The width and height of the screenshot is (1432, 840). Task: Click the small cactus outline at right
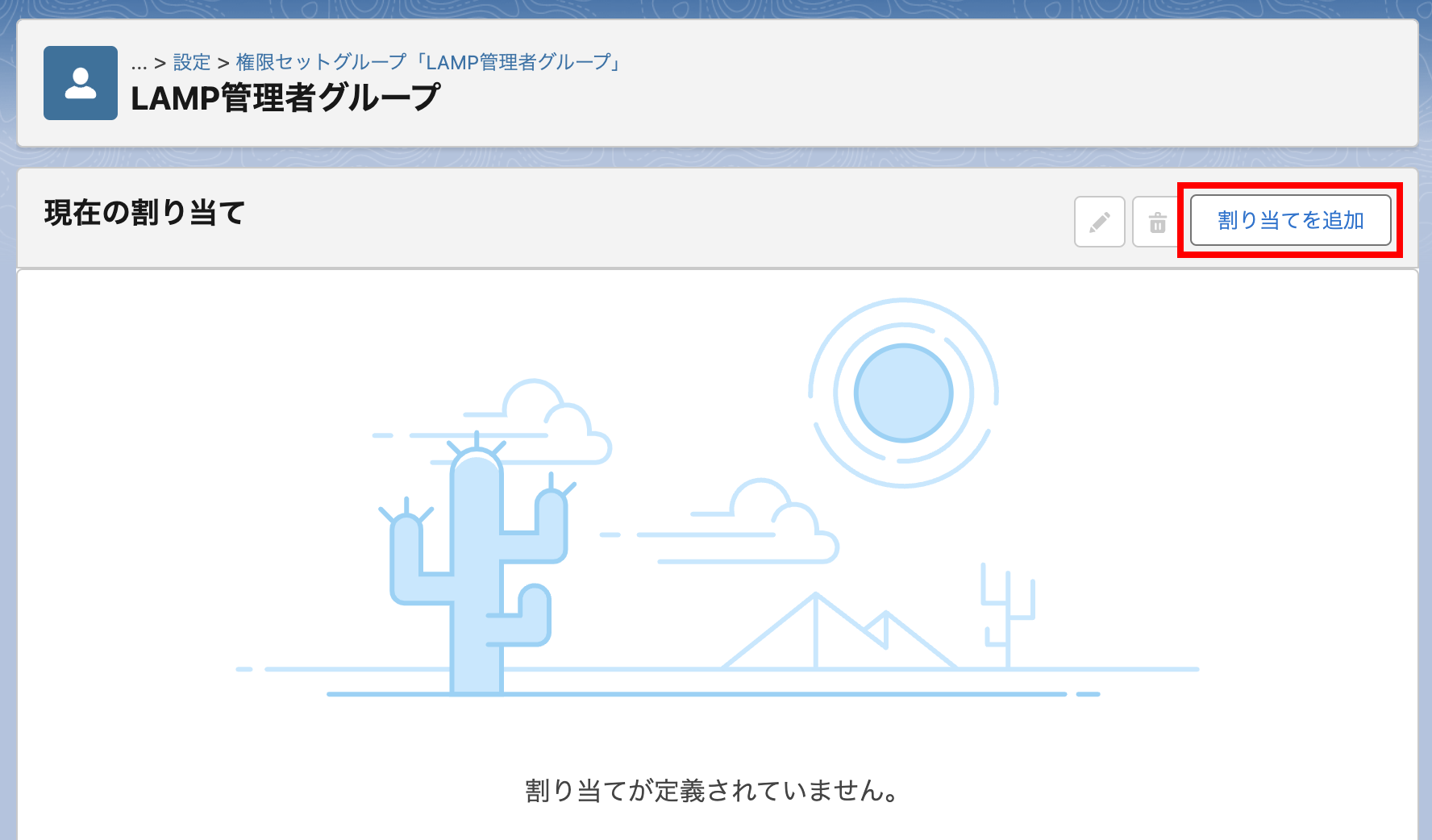(x=1007, y=613)
